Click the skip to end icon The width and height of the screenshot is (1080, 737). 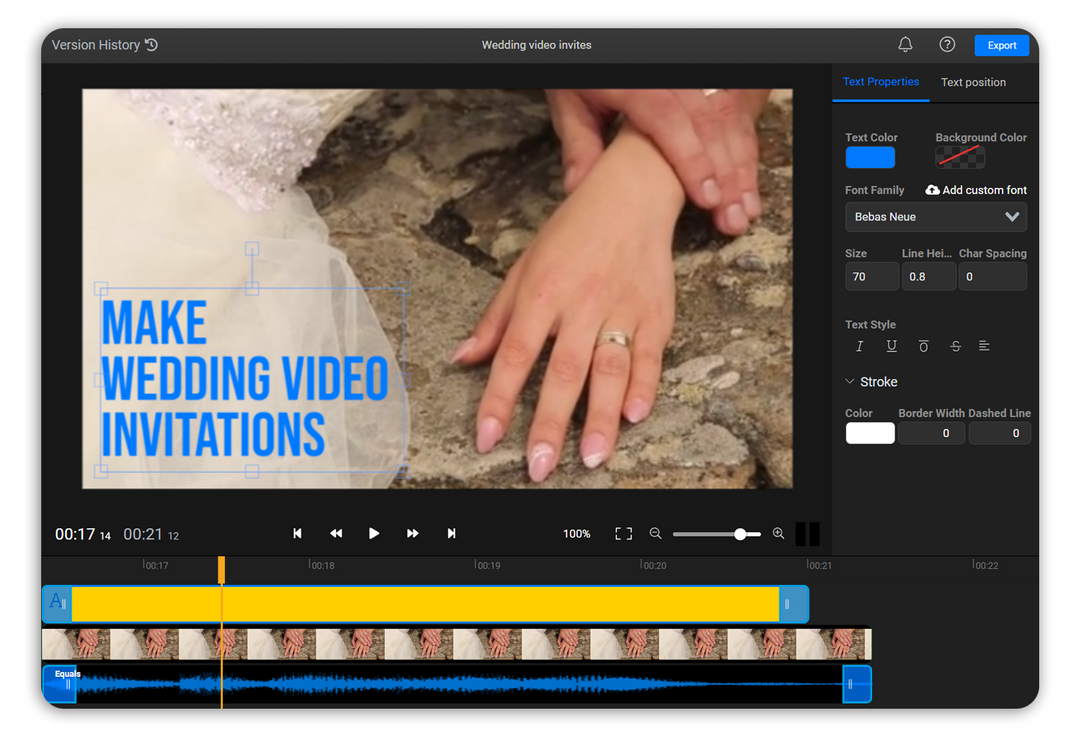click(x=451, y=533)
